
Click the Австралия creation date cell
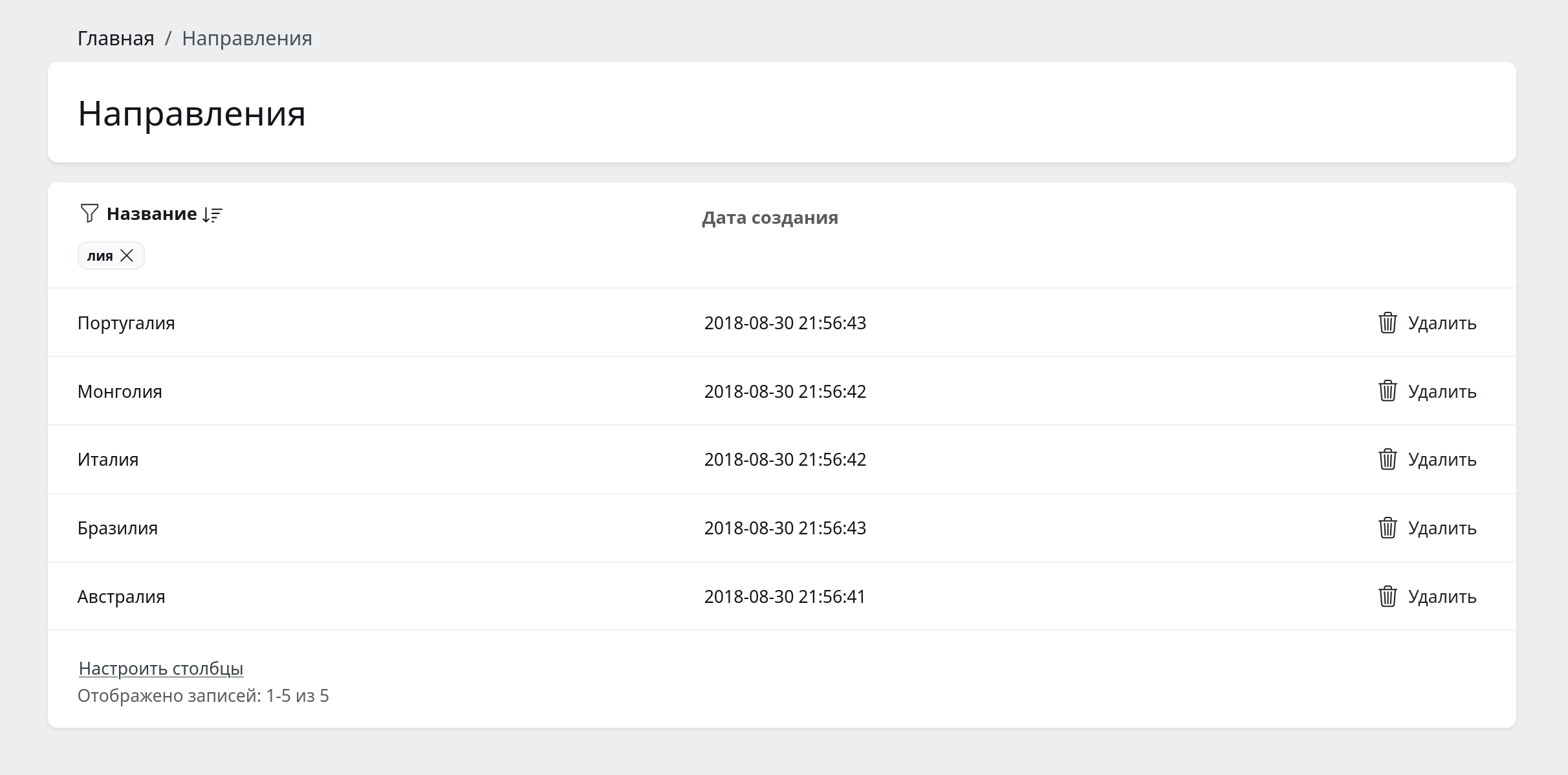[785, 596]
